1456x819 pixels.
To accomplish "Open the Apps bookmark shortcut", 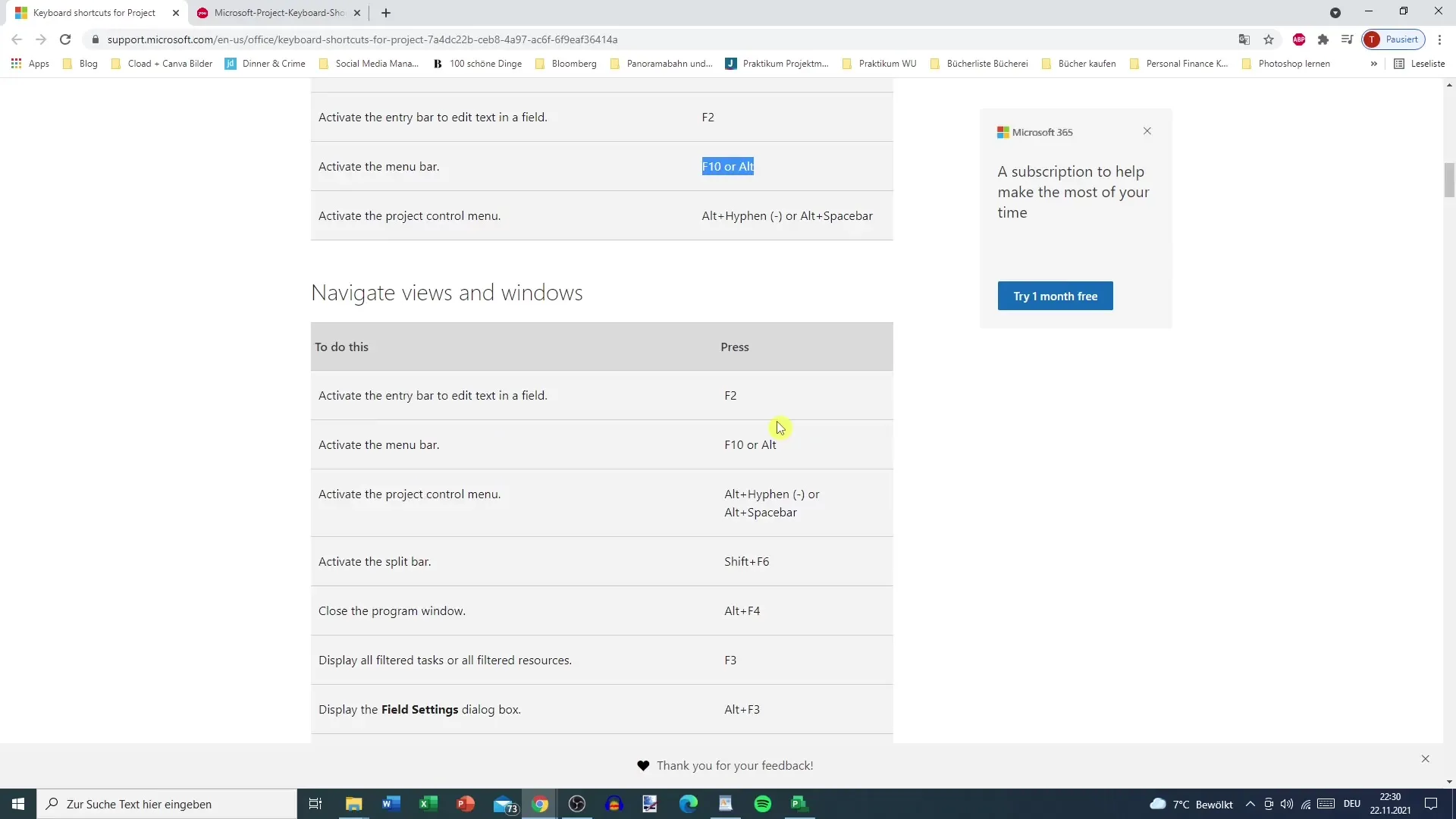I will point(30,64).
